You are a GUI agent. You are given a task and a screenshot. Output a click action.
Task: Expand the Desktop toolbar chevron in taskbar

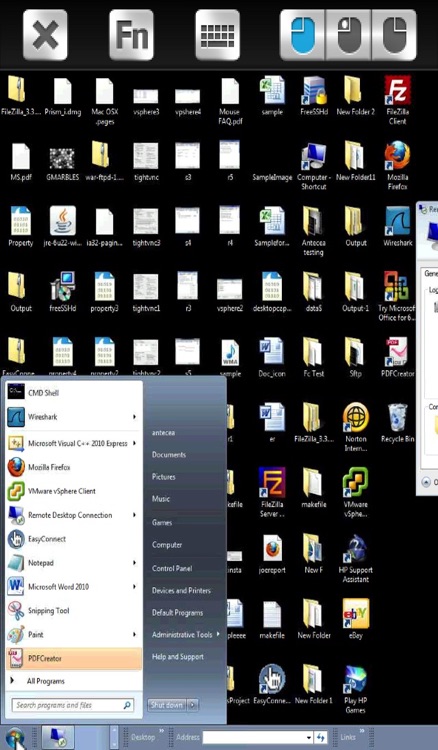click(x=162, y=731)
